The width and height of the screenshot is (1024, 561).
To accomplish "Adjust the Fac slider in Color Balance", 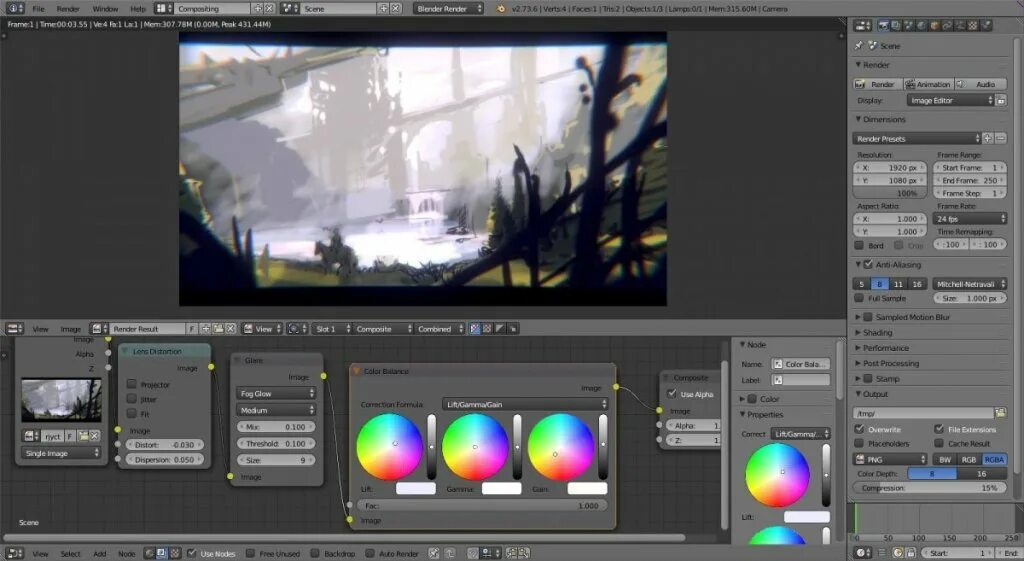I will tap(482, 505).
